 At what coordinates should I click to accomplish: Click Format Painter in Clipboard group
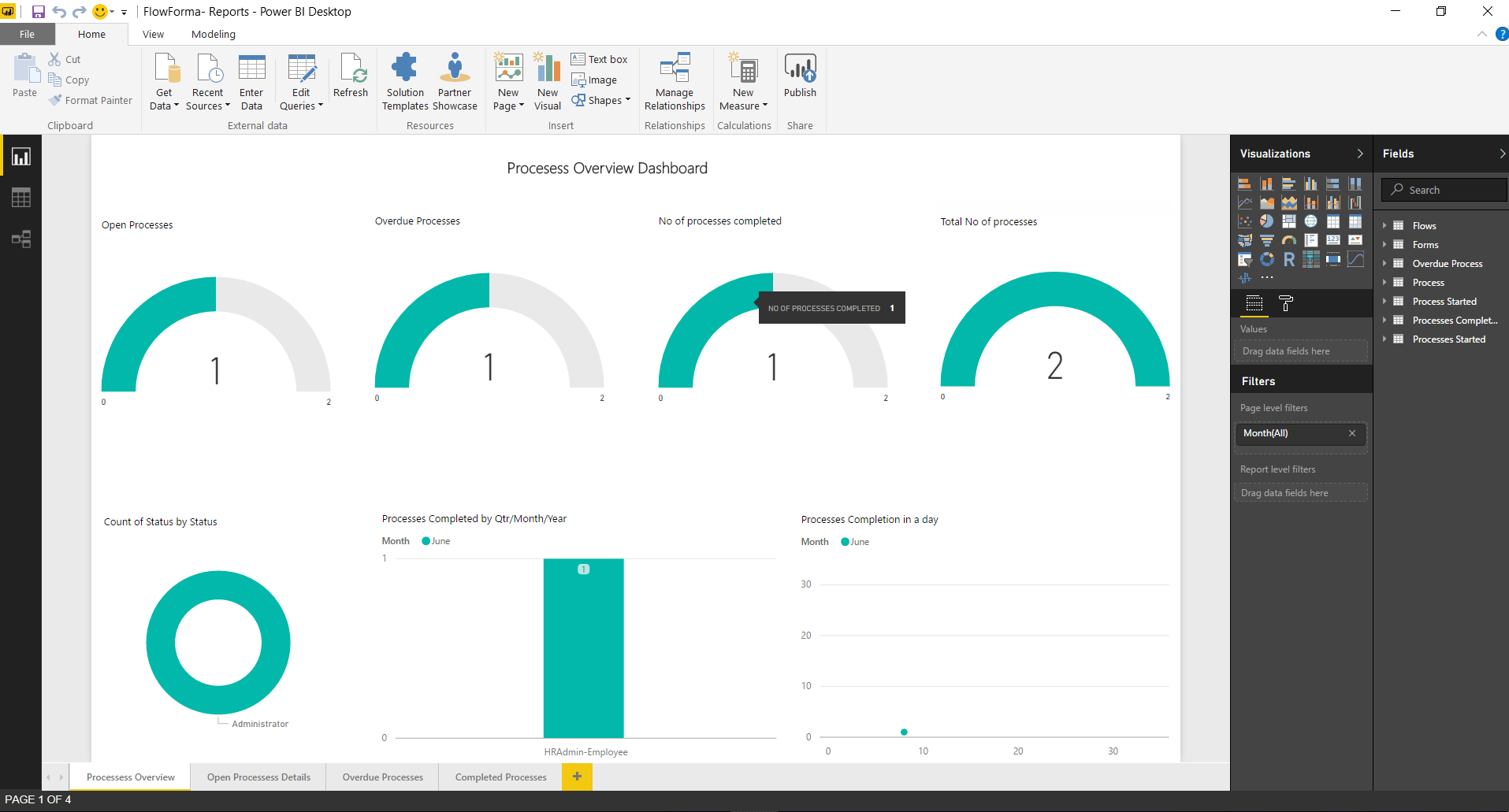pos(91,100)
